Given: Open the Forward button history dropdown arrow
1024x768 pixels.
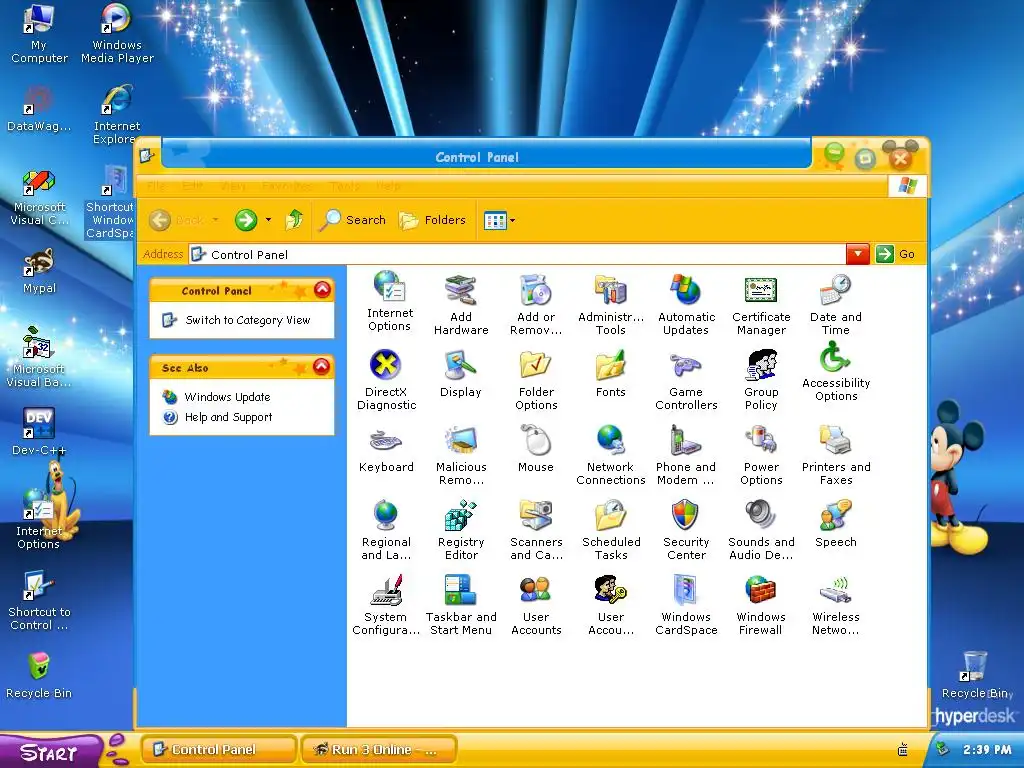Looking at the screenshot, I should (268, 220).
